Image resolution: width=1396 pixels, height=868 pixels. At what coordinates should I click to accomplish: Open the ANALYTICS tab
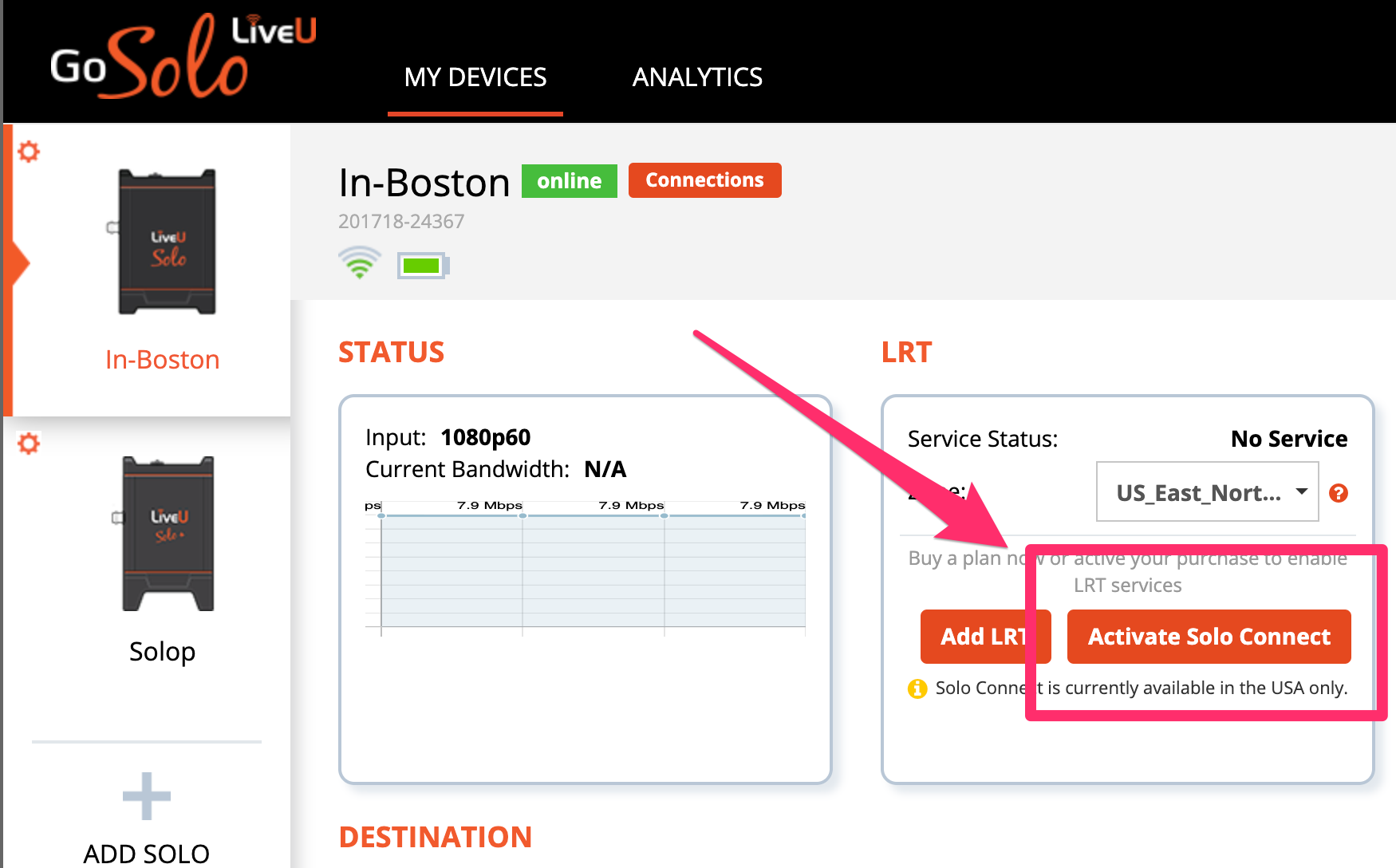[697, 77]
